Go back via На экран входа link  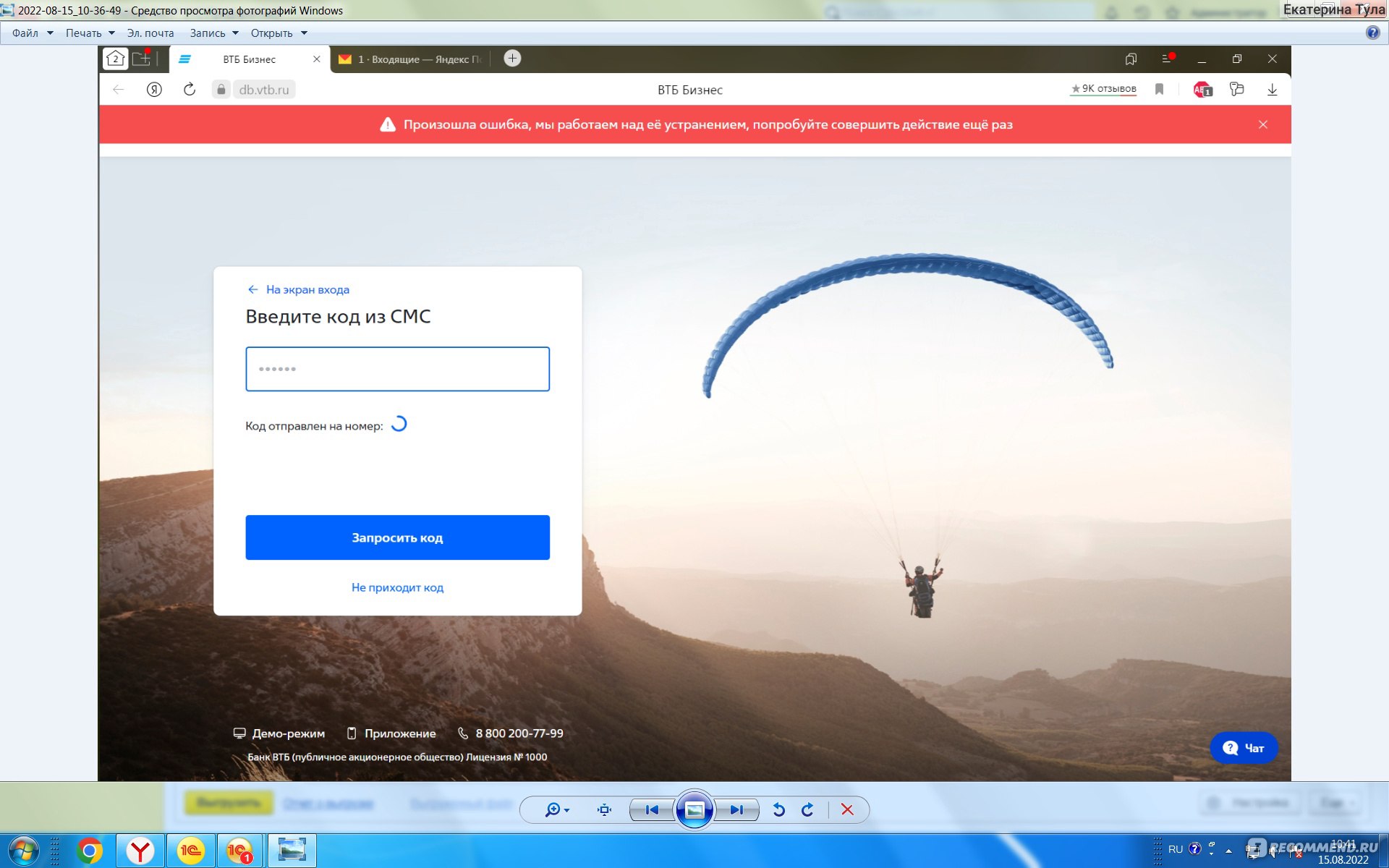298,289
